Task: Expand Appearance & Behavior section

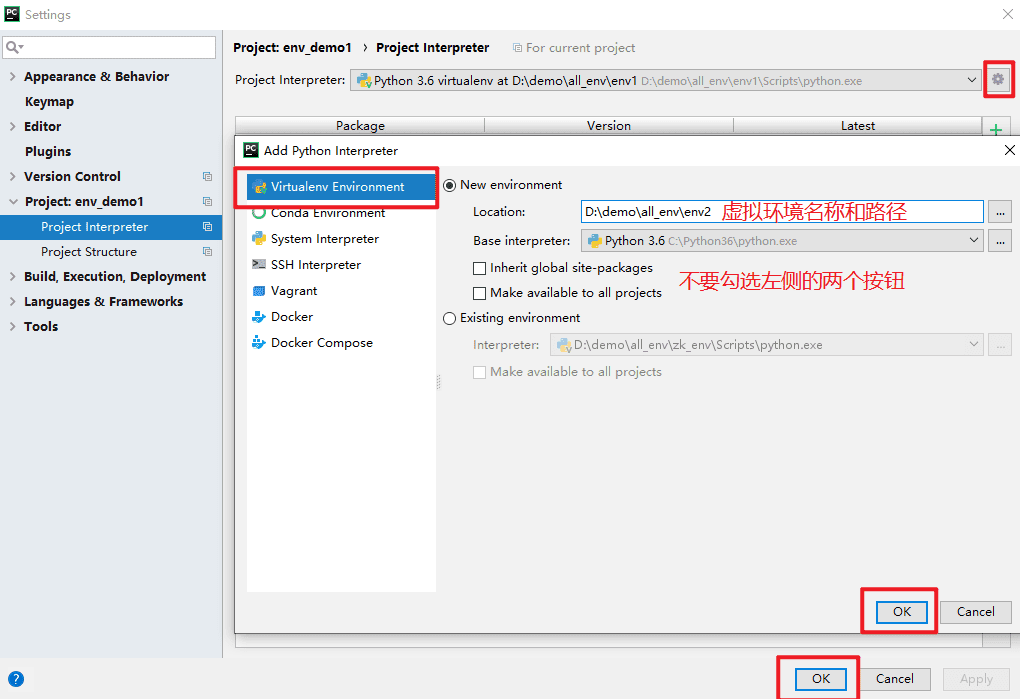Action: coord(12,76)
